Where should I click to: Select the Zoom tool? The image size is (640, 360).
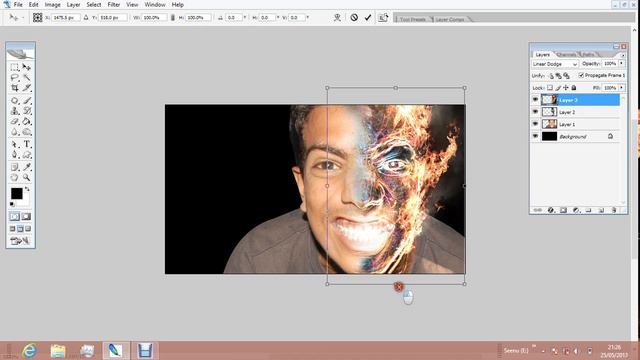point(27,178)
